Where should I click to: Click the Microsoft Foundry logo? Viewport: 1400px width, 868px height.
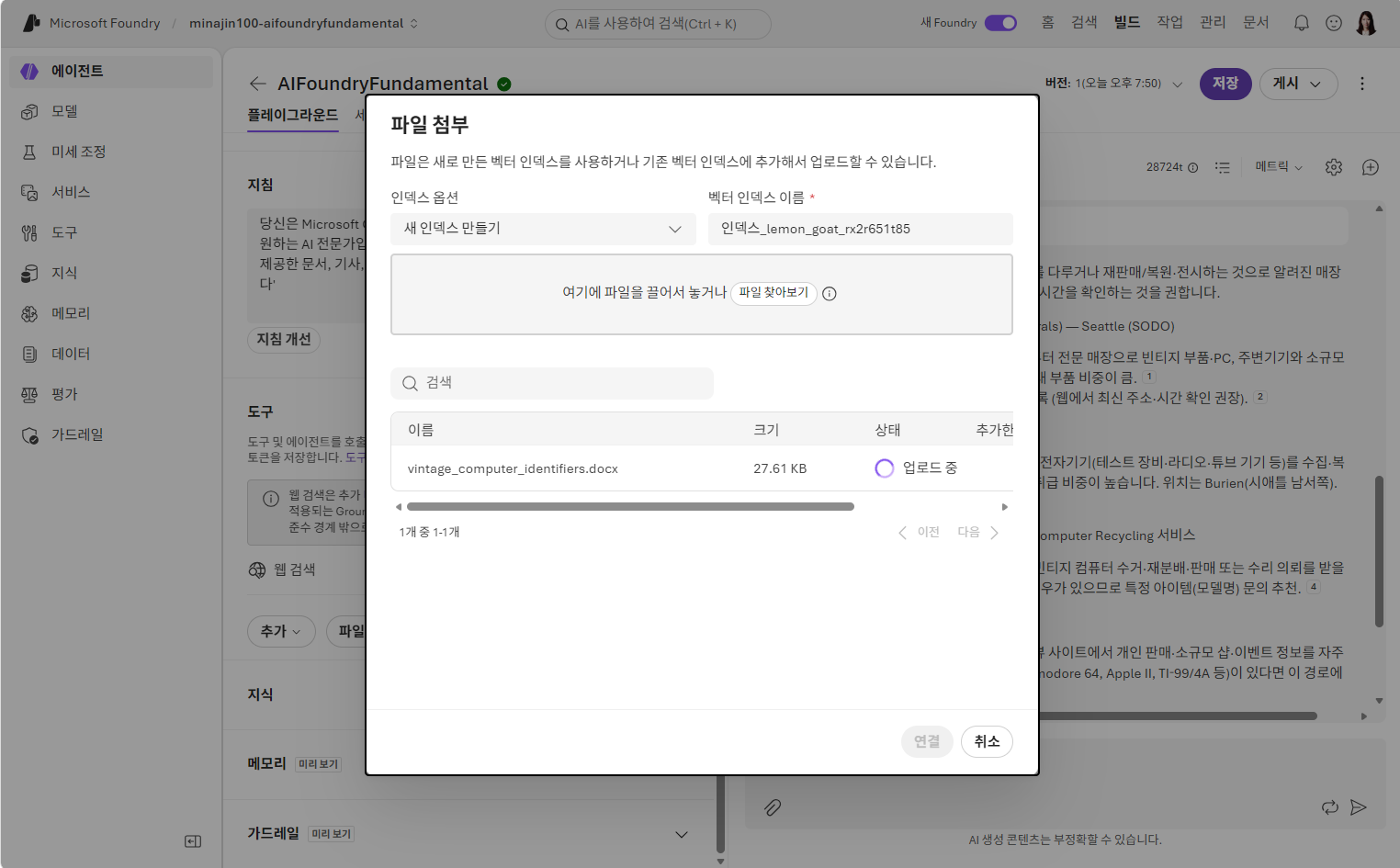pyautogui.click(x=31, y=23)
